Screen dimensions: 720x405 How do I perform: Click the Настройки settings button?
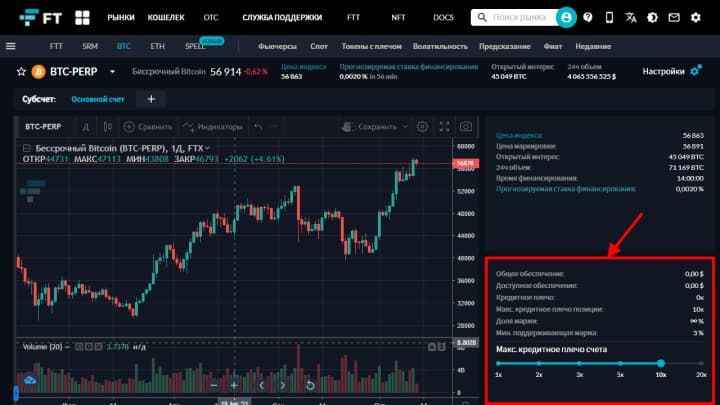click(664, 71)
